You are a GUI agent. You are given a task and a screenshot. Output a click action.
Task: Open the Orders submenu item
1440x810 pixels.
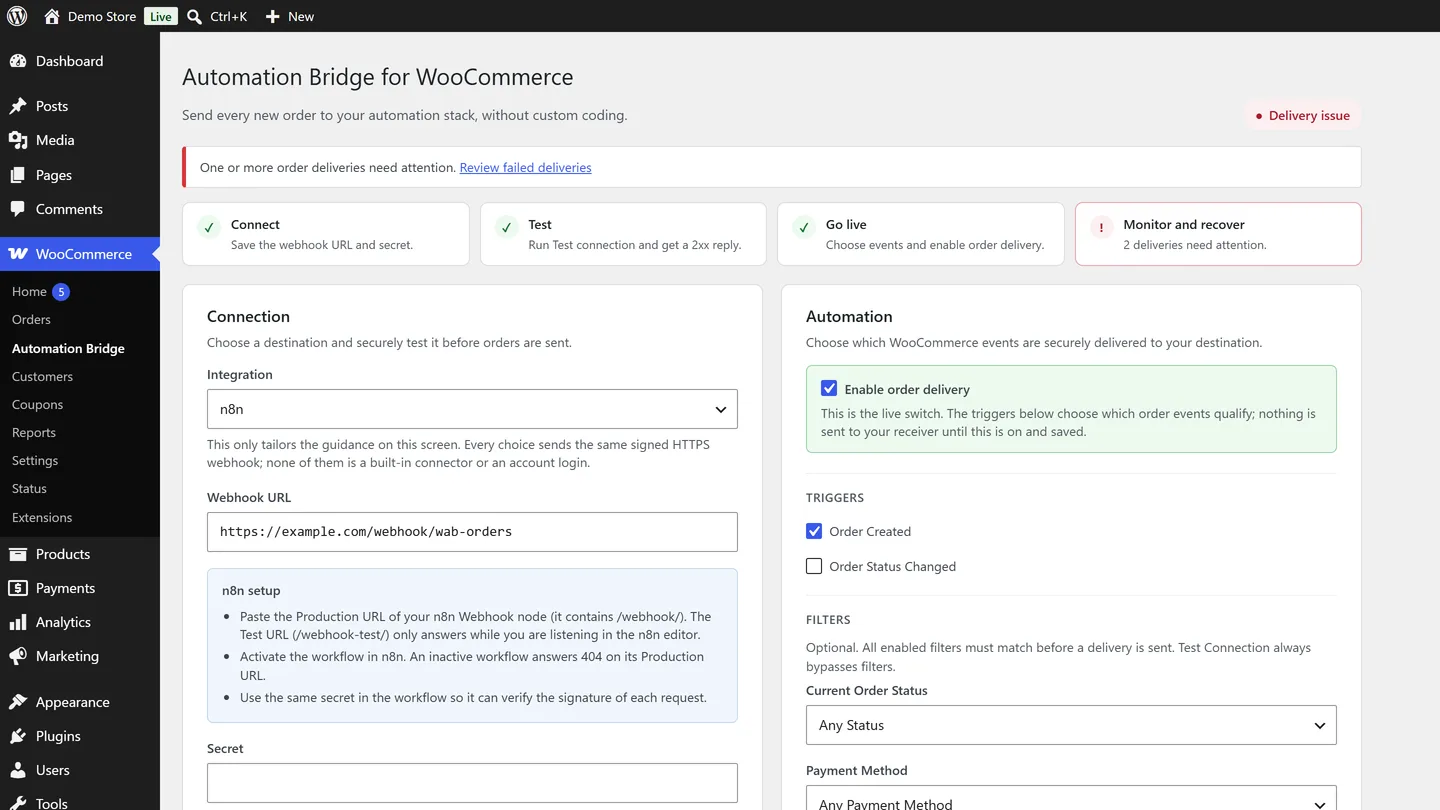coord(31,319)
